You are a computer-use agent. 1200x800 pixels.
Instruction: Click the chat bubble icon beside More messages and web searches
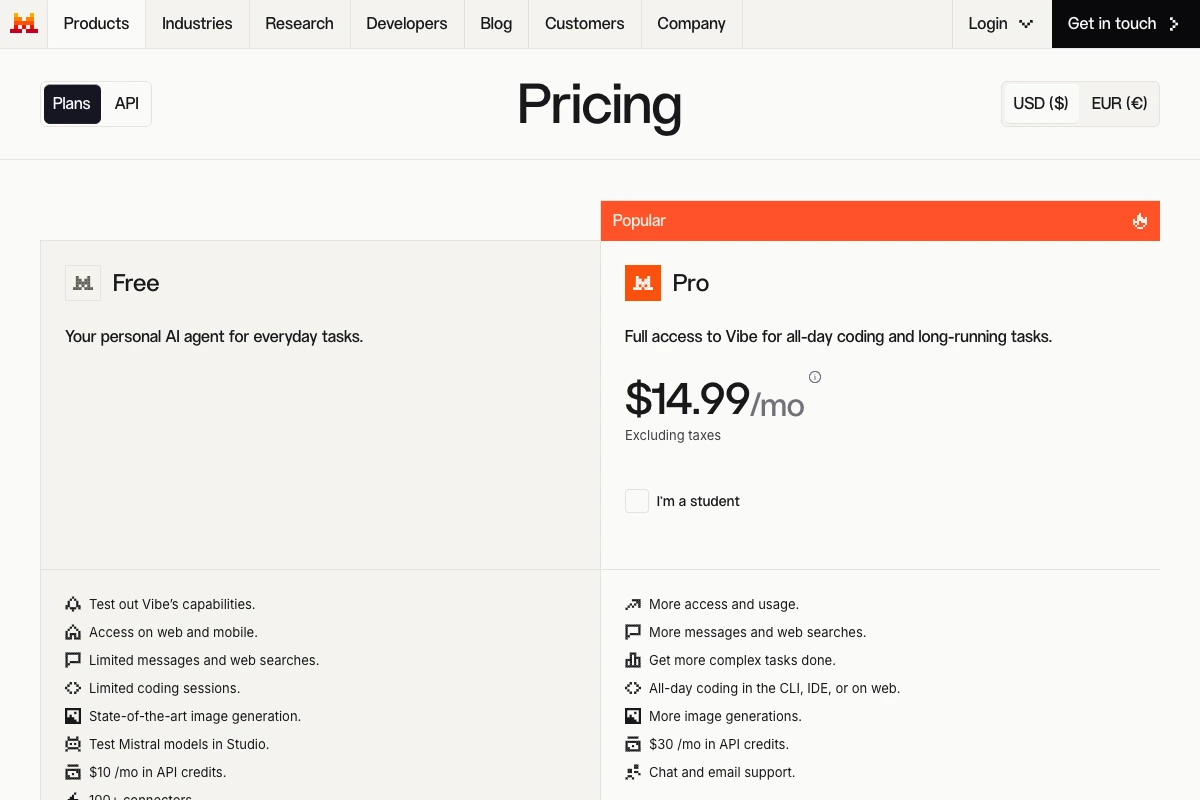pyautogui.click(x=633, y=632)
